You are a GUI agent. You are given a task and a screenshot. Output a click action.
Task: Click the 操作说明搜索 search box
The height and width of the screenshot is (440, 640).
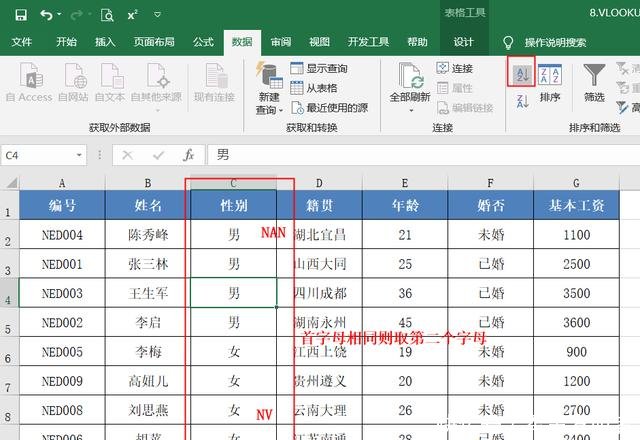point(555,42)
